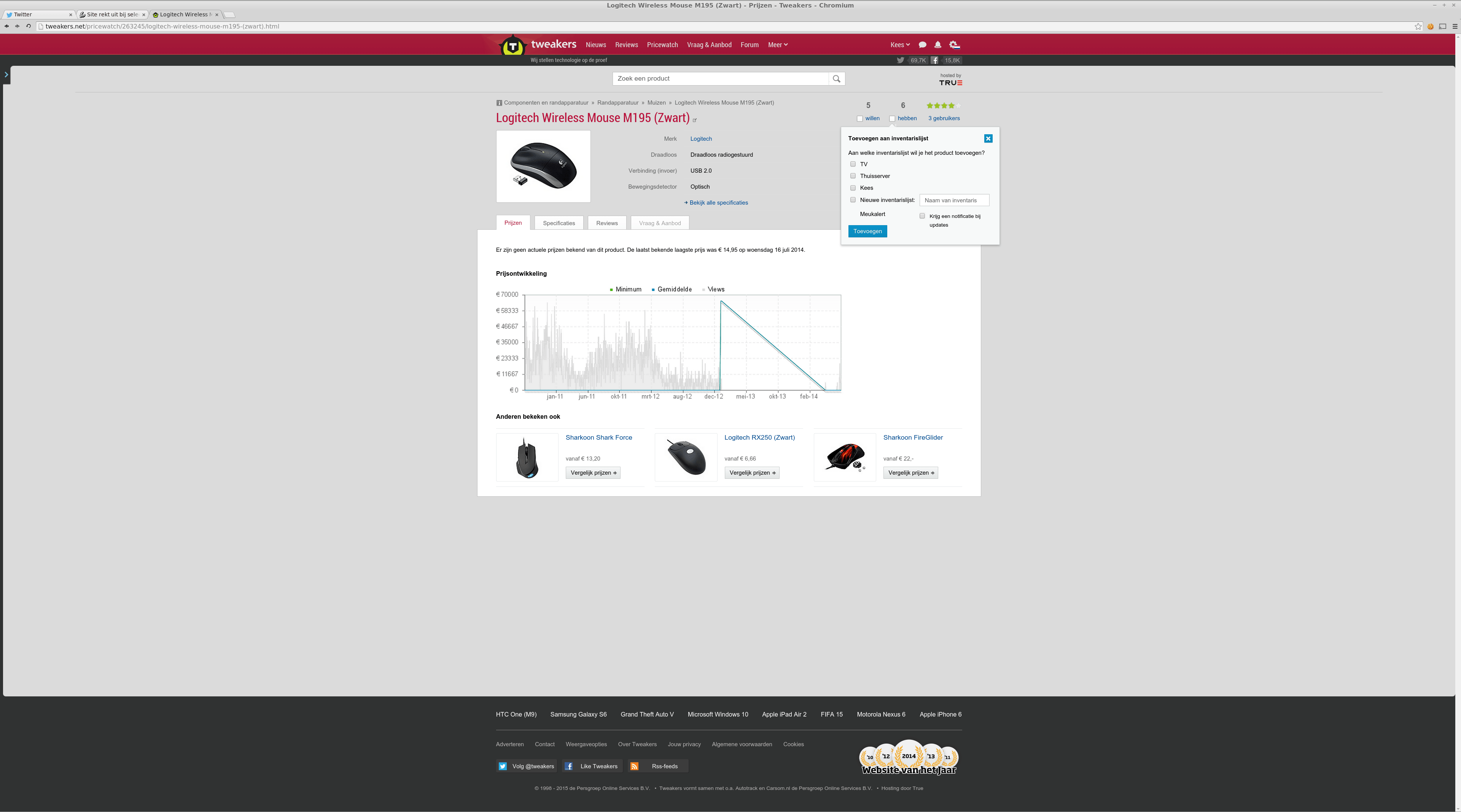This screenshot has height=812, width=1461.
Task: Open the notifications bell icon
Action: pyautogui.click(x=937, y=45)
